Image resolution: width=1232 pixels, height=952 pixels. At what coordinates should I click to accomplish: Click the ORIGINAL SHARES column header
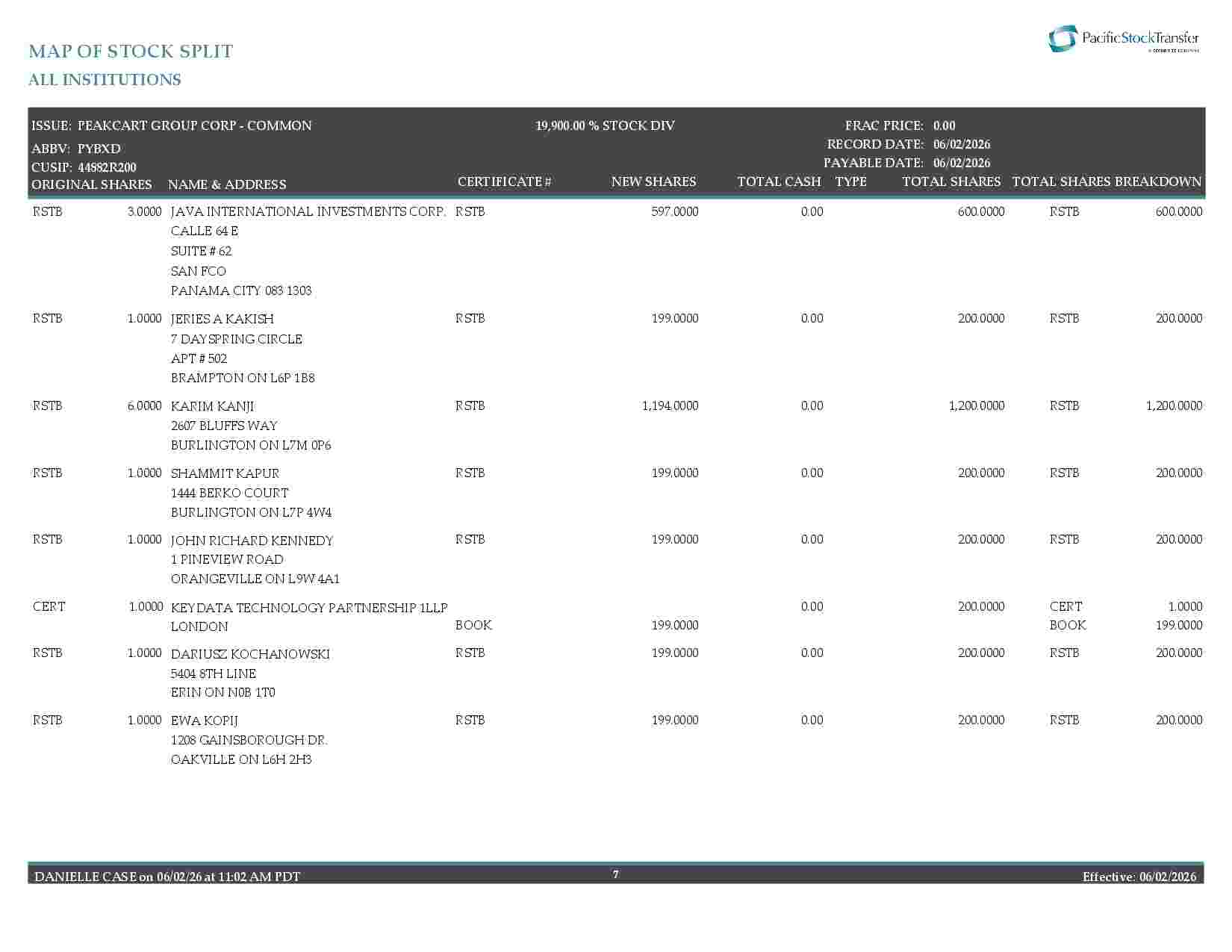click(x=91, y=184)
